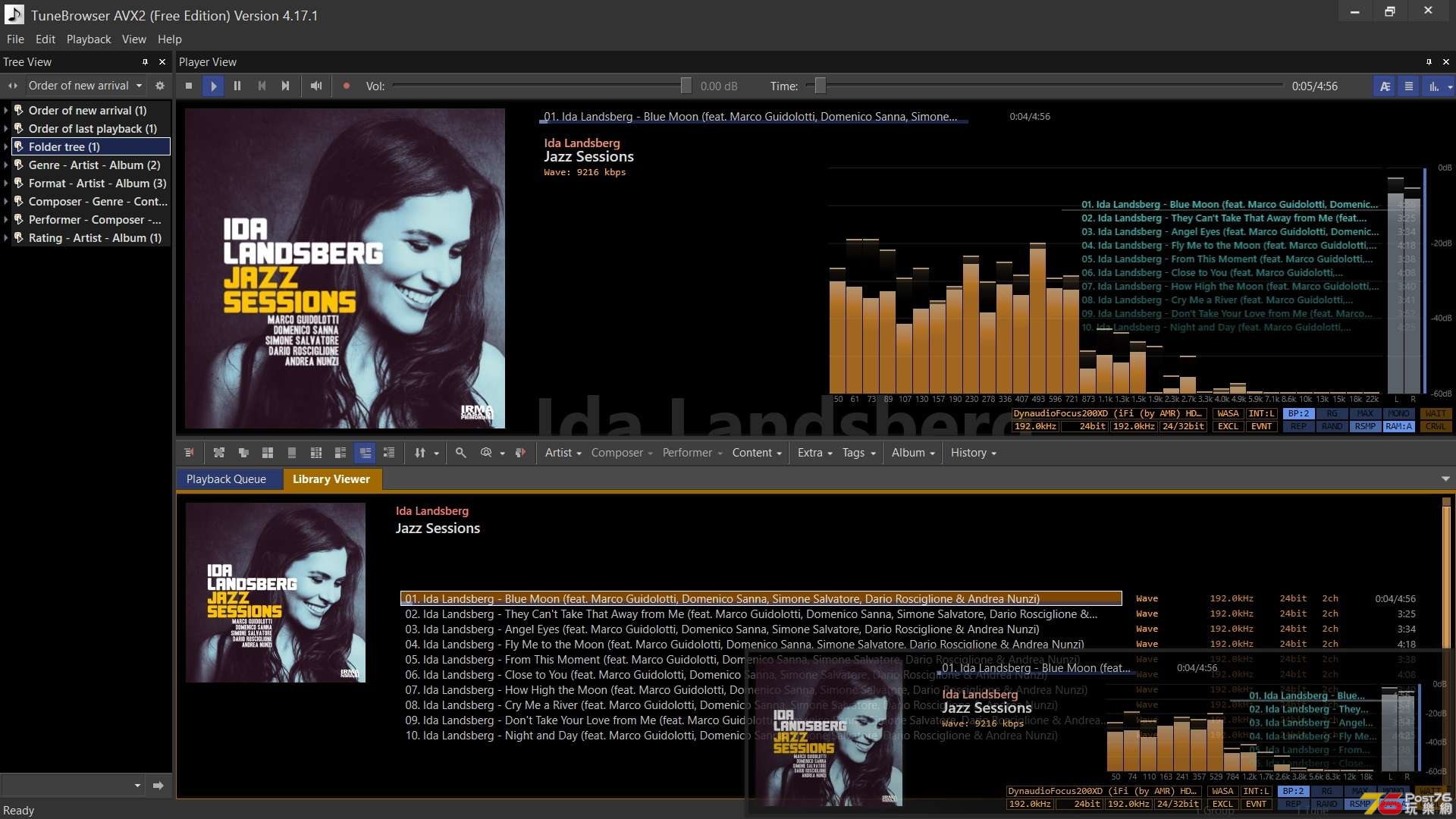The image size is (1456, 819).
Task: Click the EXCL exclusive mode label
Action: click(1228, 426)
